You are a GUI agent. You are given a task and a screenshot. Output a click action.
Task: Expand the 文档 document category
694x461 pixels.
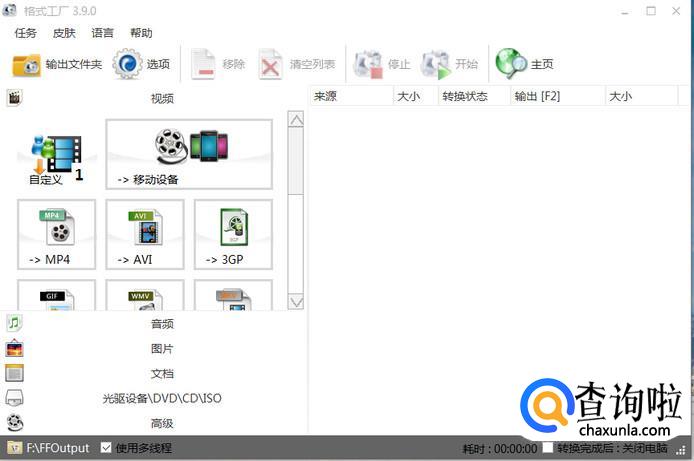[162, 374]
